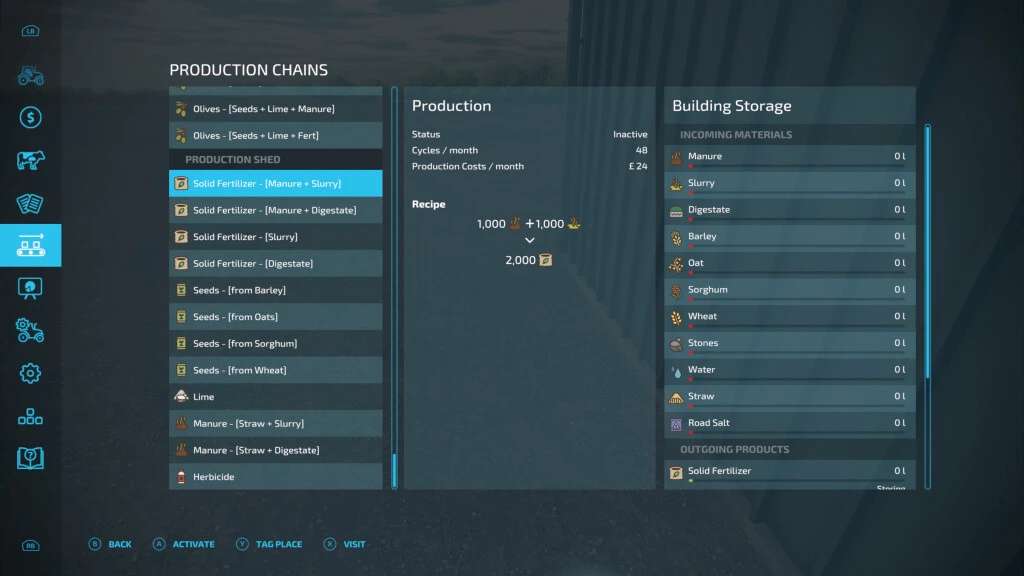Open the settings gear sidebar icon
Screen dimensions: 1024x576
(30, 374)
